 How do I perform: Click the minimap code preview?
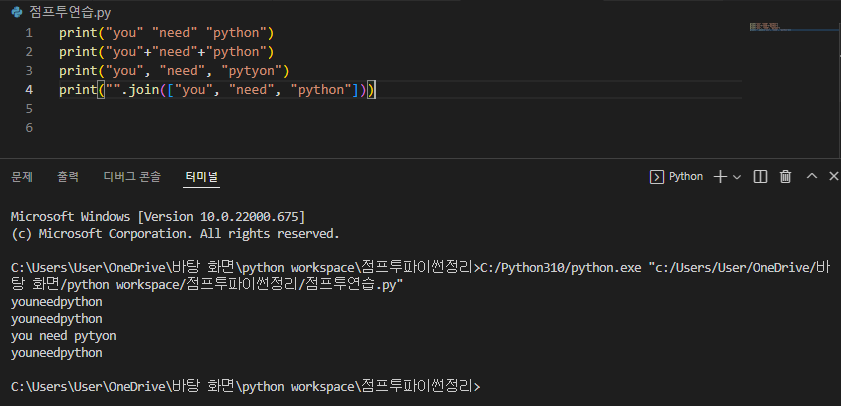(769, 26)
